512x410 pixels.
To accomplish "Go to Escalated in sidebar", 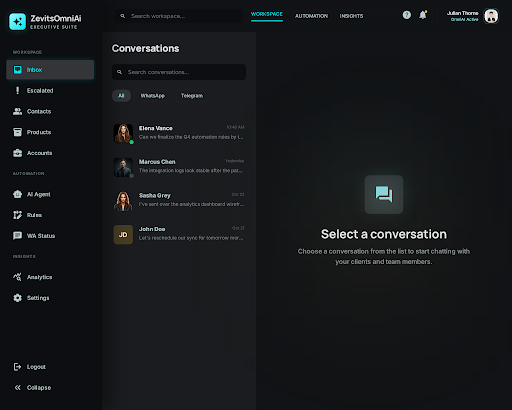I will point(40,90).
